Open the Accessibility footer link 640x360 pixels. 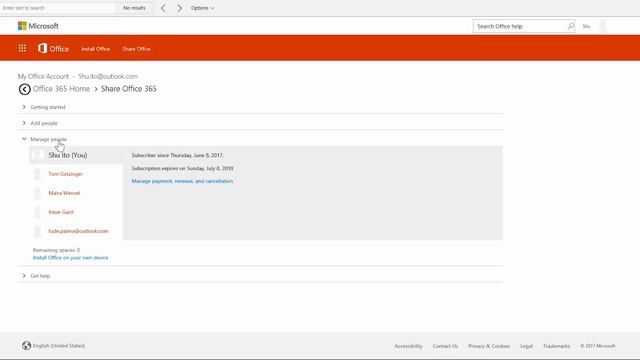point(408,346)
